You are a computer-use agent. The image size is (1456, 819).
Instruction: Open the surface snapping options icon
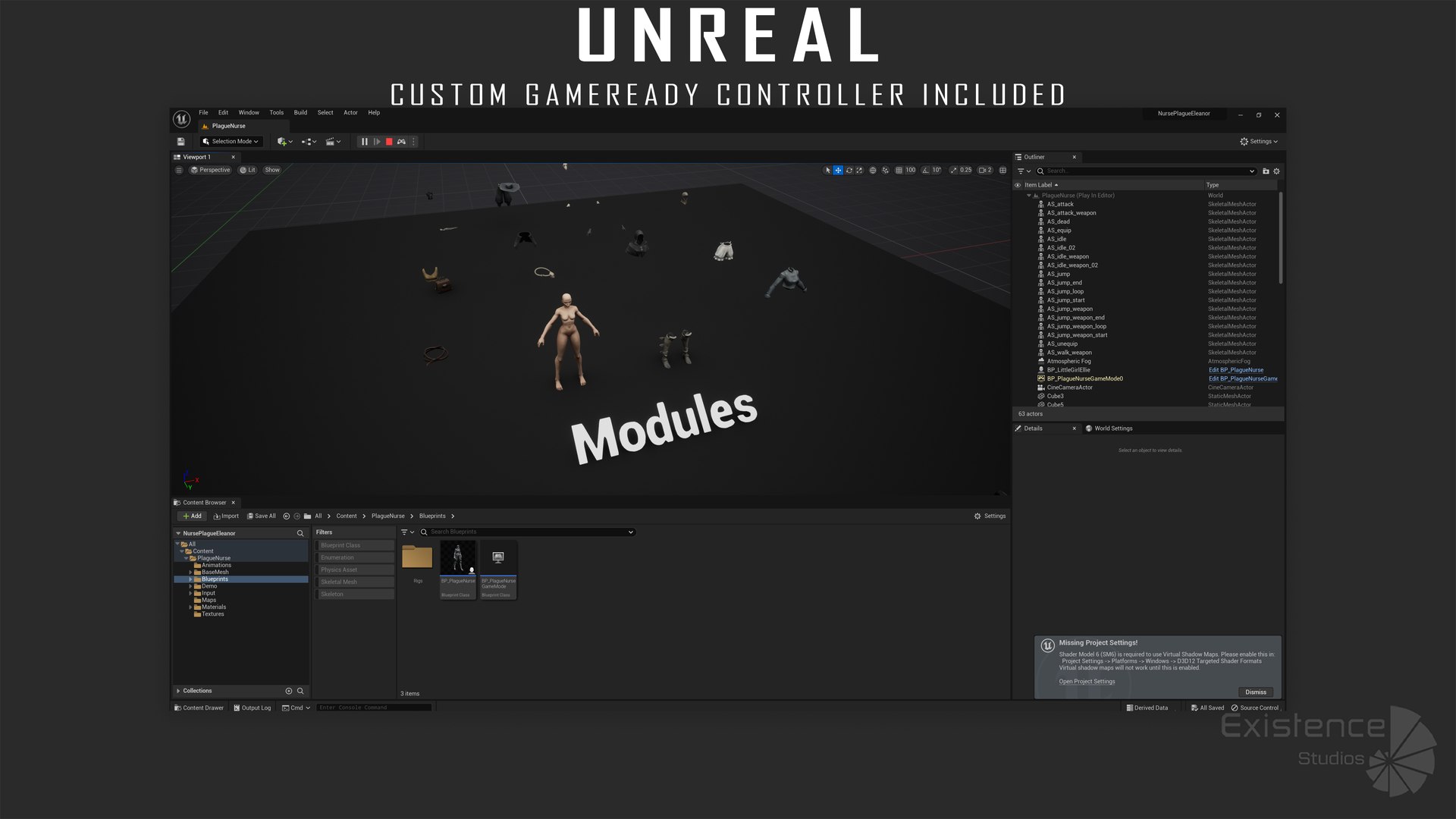885,171
